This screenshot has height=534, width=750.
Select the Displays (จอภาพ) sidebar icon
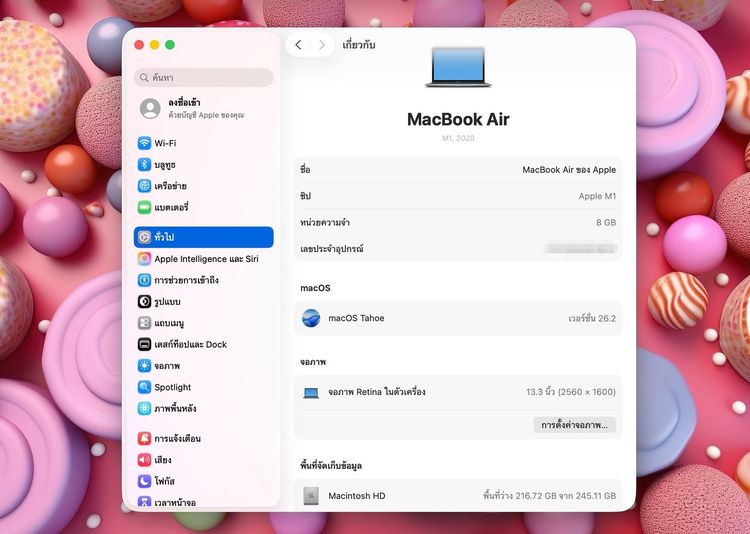(x=144, y=366)
